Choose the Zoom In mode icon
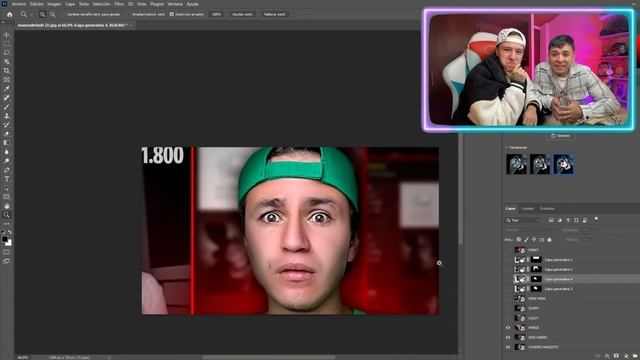 [42, 14]
